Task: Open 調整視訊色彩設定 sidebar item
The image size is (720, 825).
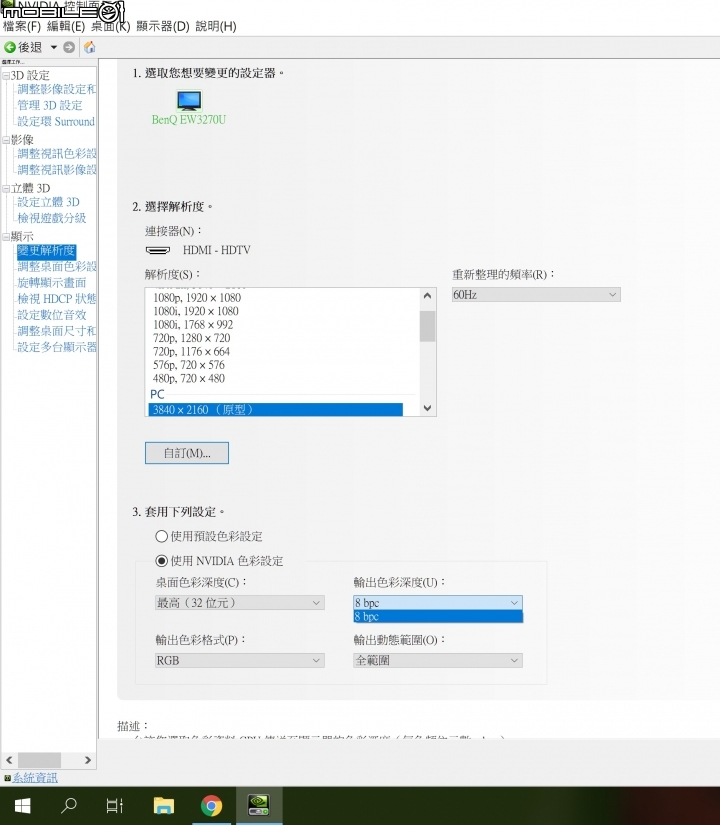Action: click(x=56, y=154)
